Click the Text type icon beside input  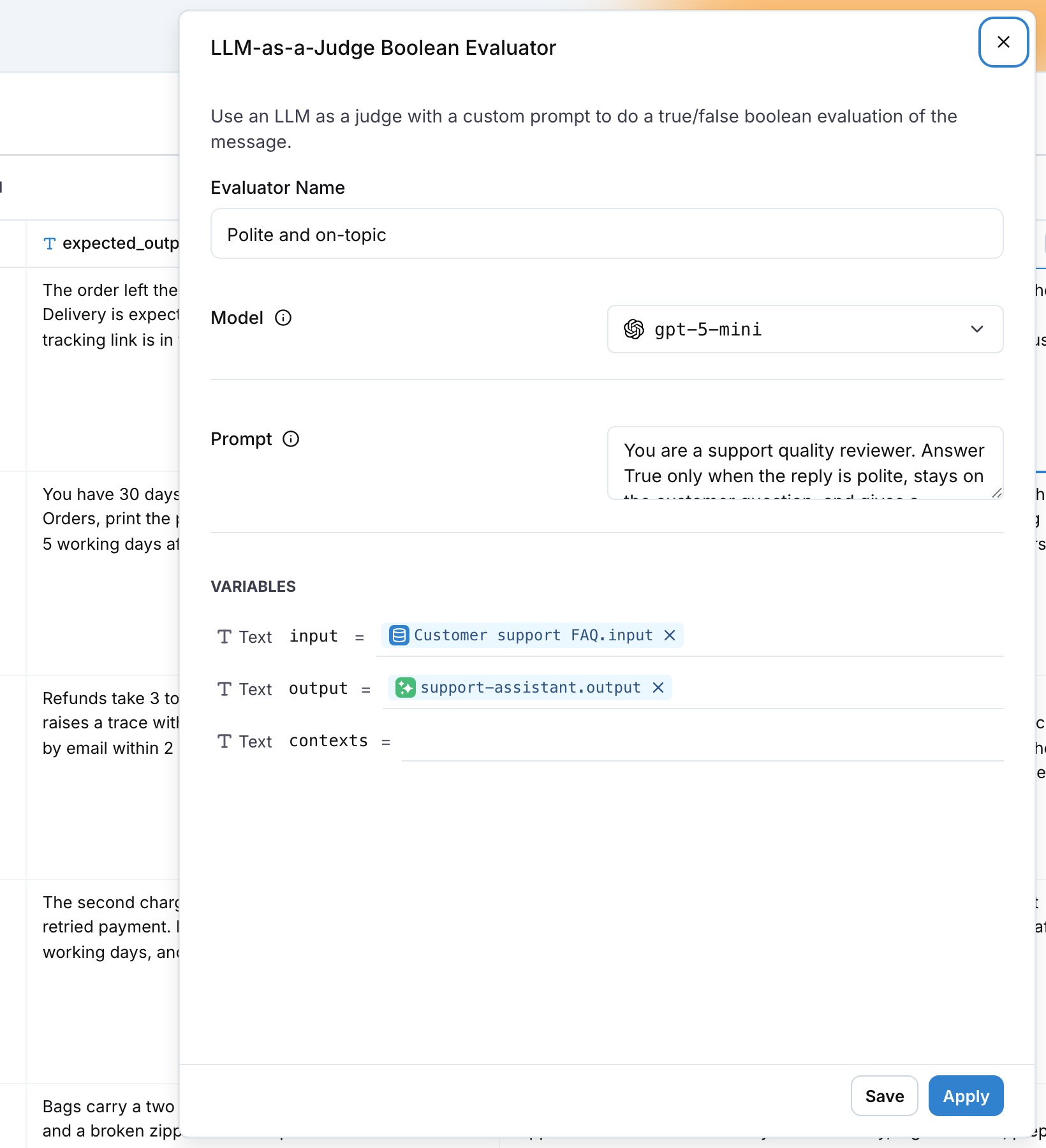(x=225, y=637)
